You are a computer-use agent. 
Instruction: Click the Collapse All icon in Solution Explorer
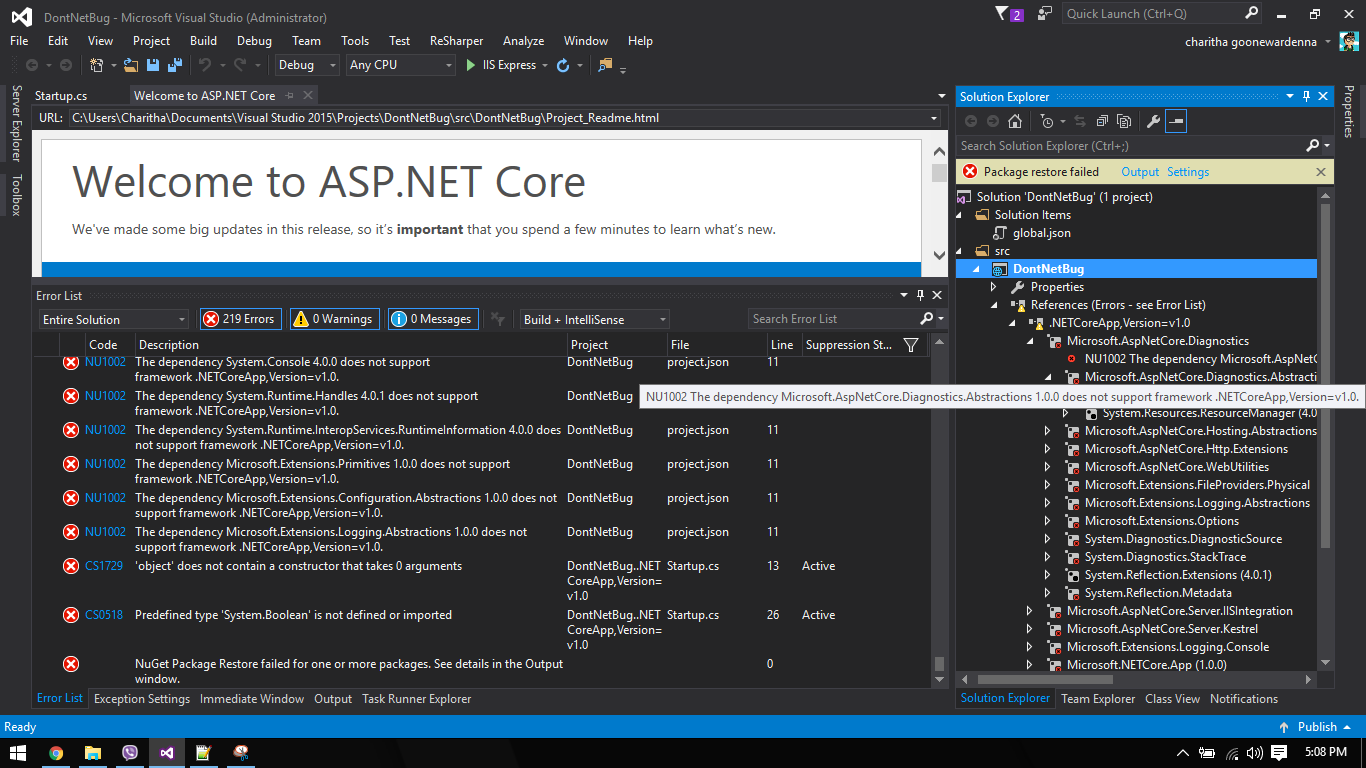1101,121
